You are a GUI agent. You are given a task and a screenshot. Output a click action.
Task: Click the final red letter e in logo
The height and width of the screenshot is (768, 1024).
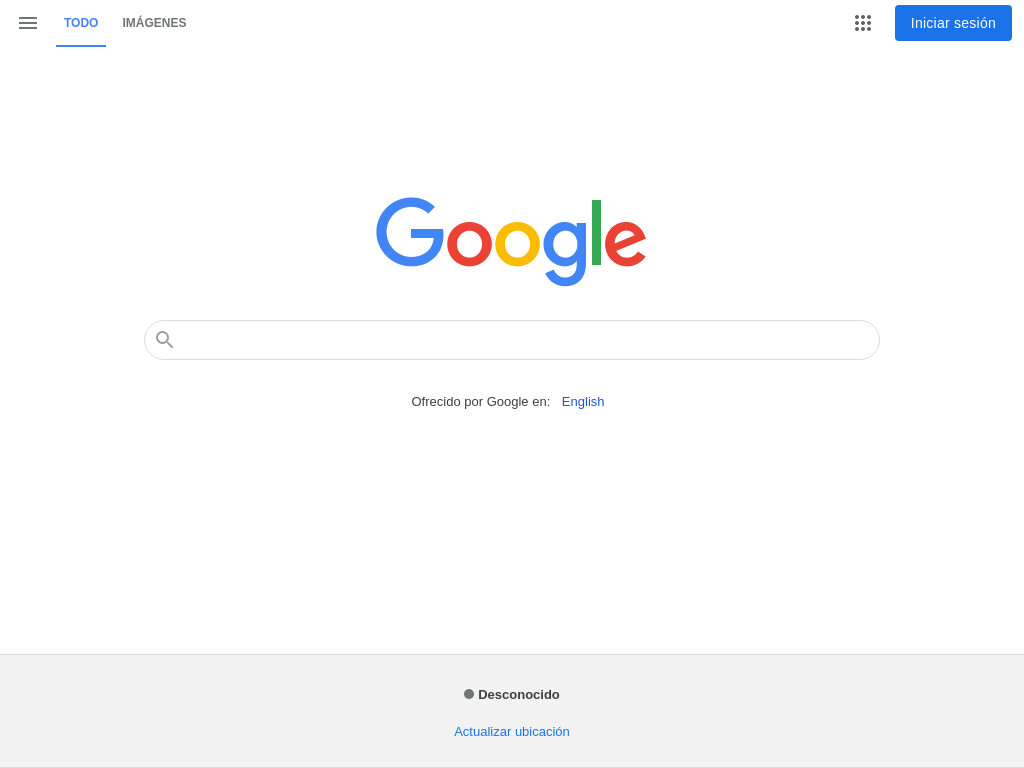[x=626, y=244]
